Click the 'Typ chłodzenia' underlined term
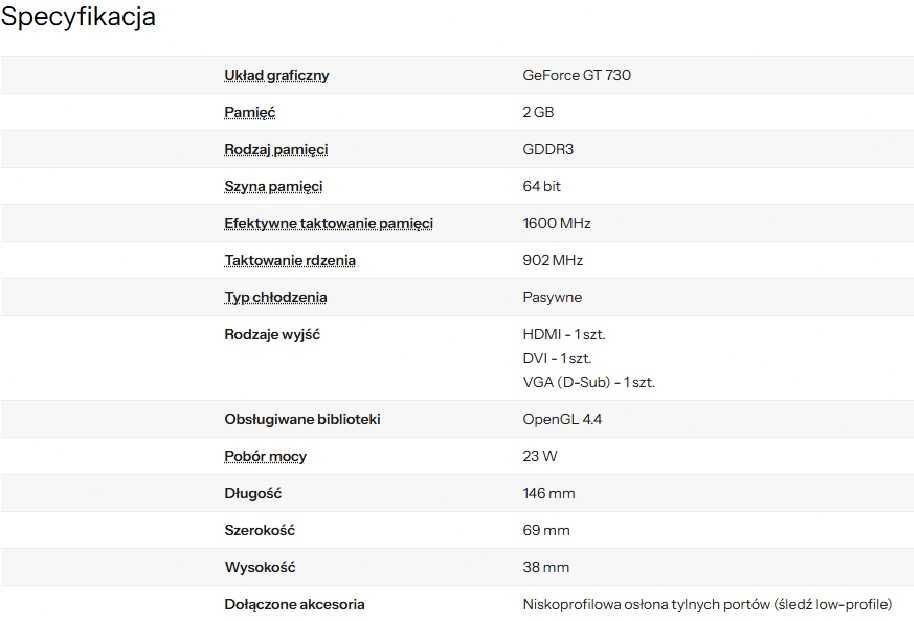Image resolution: width=914 pixels, height=621 pixels. pyautogui.click(x=276, y=298)
